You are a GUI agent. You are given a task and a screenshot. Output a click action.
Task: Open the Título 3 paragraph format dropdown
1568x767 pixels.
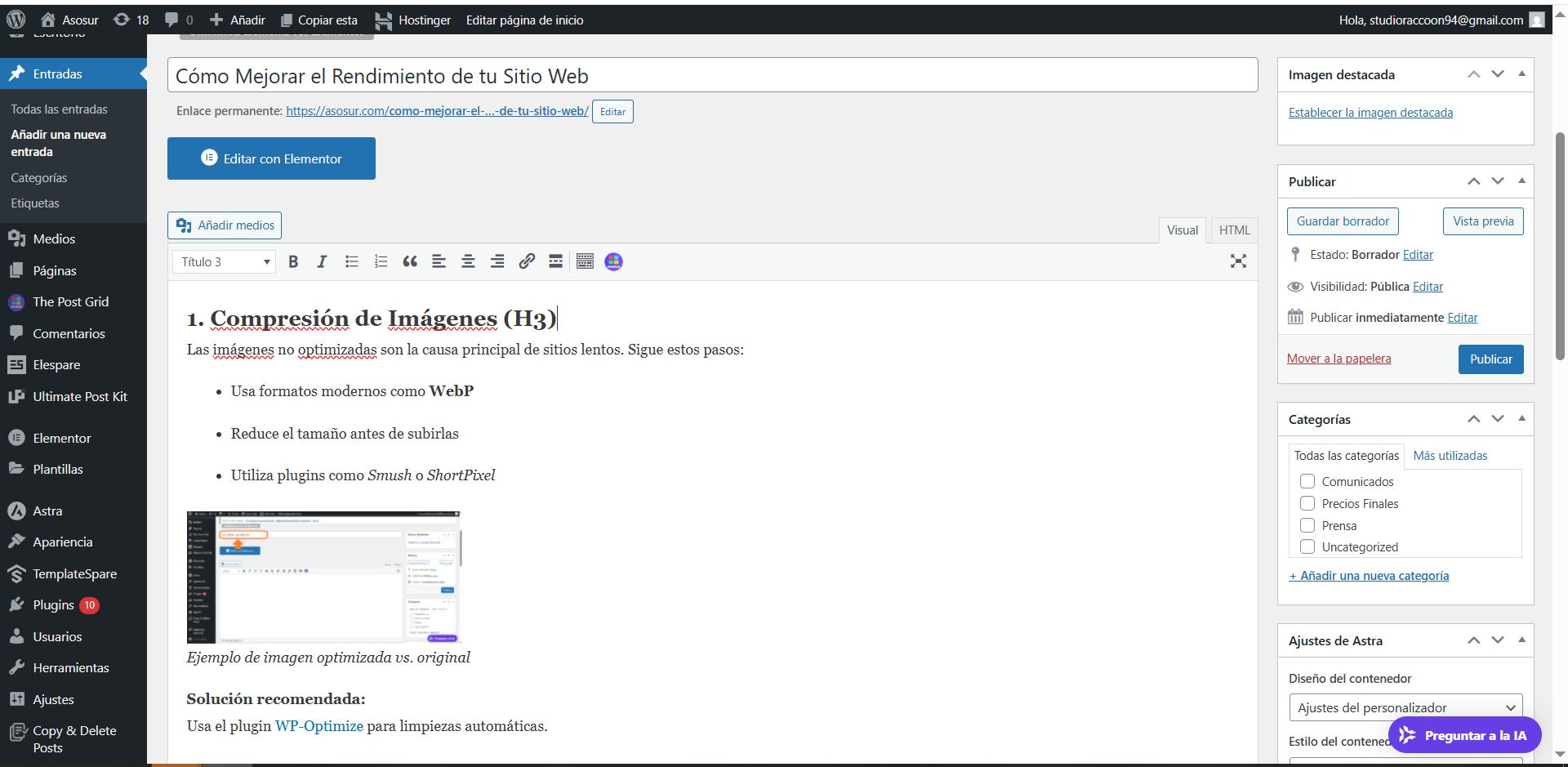click(x=224, y=262)
